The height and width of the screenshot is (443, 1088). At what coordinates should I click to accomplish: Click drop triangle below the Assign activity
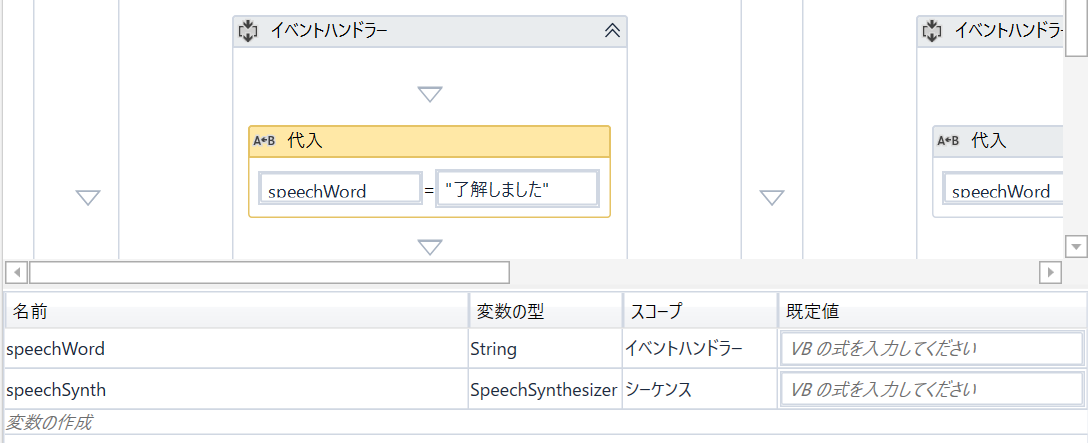(x=430, y=246)
